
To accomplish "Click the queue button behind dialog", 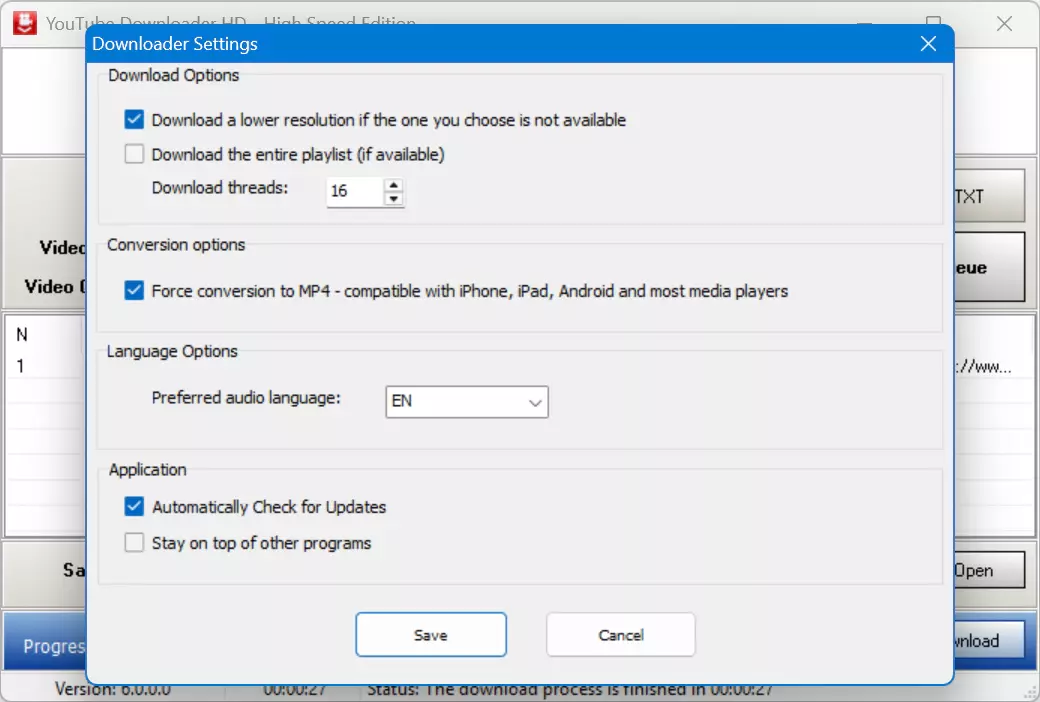I will click(989, 267).
